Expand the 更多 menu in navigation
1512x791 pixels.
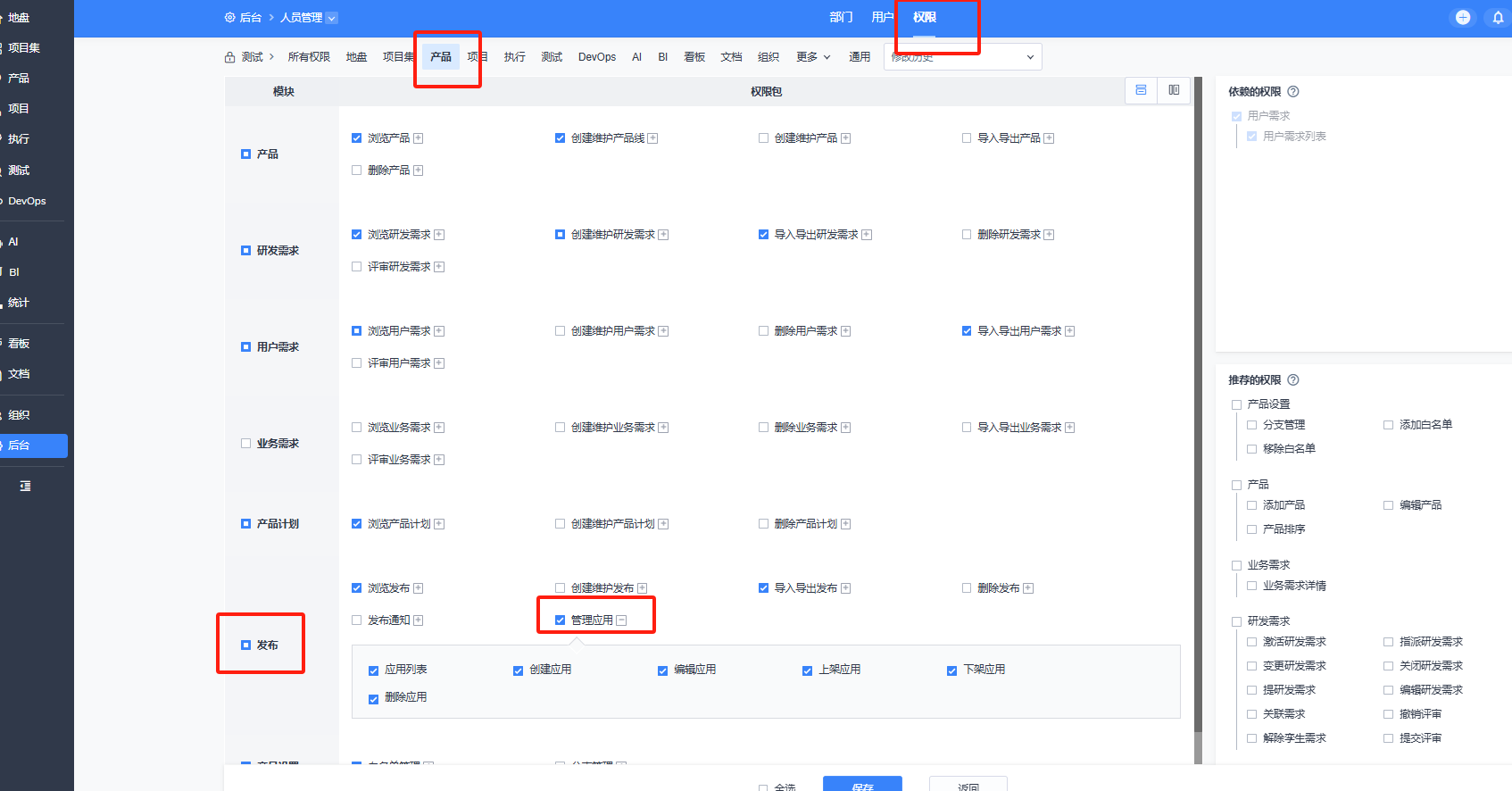813,57
